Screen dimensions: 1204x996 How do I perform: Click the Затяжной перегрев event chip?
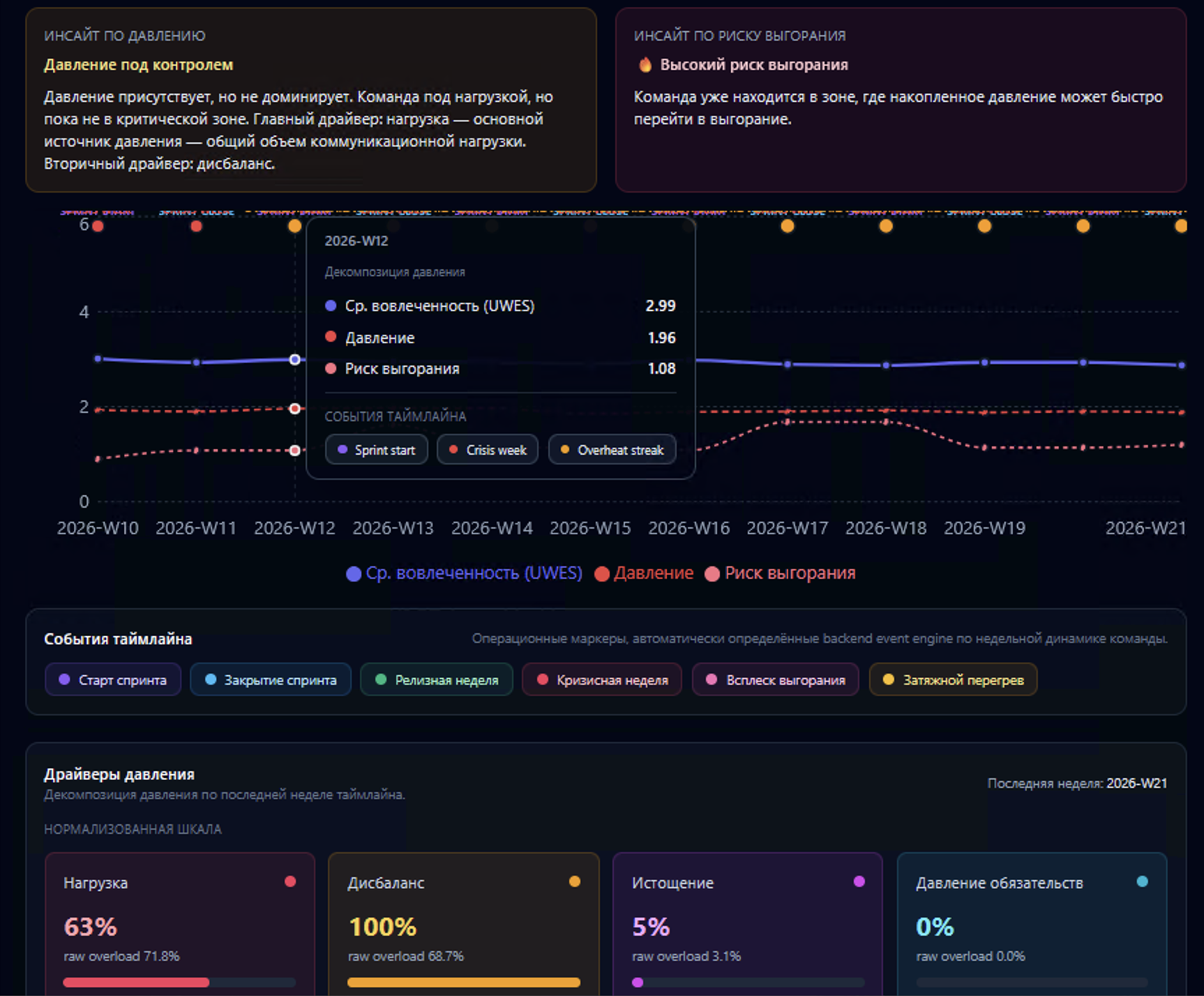953,679
